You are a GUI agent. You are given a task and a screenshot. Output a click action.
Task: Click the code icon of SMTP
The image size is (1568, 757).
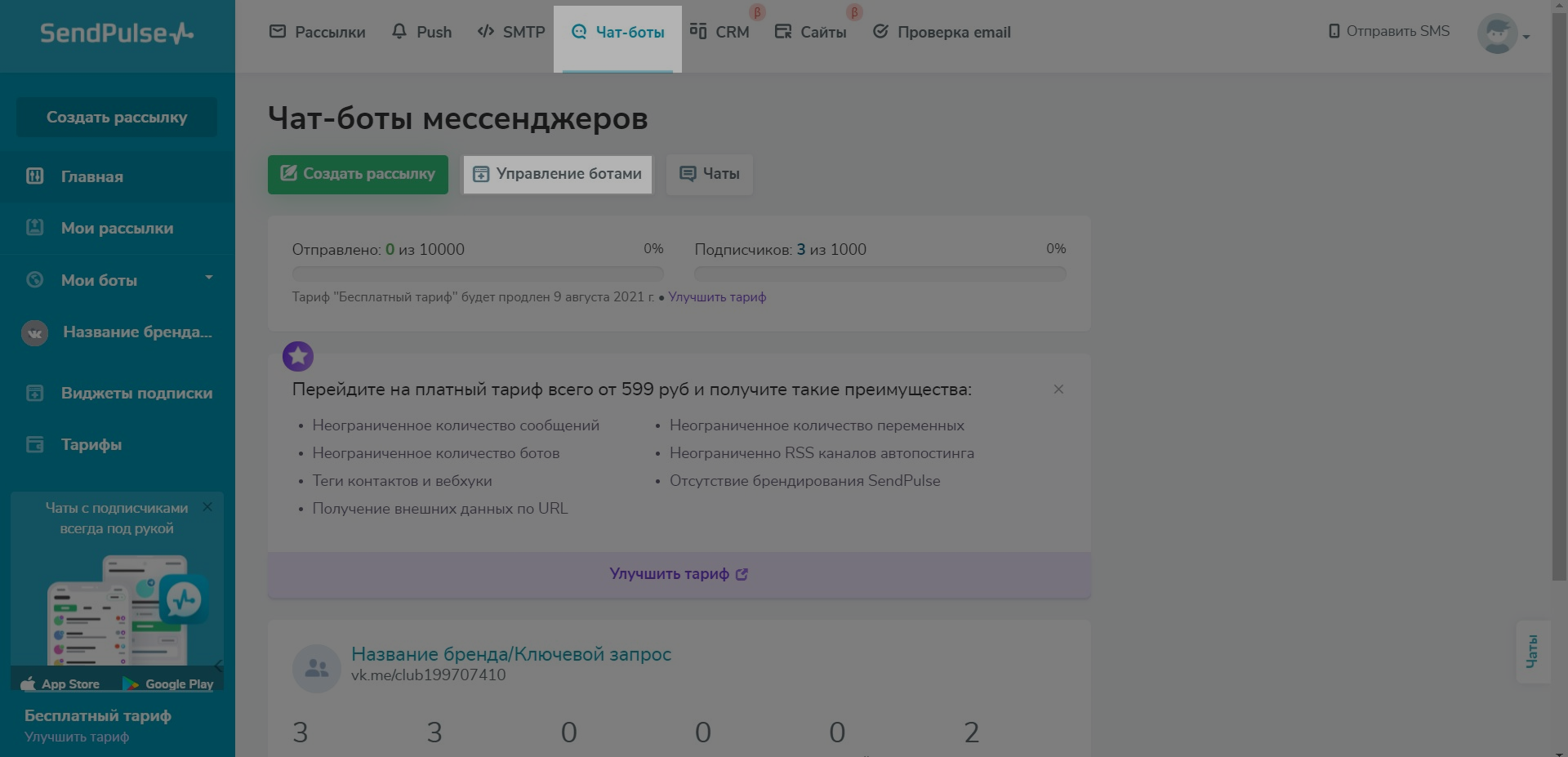pyautogui.click(x=486, y=32)
